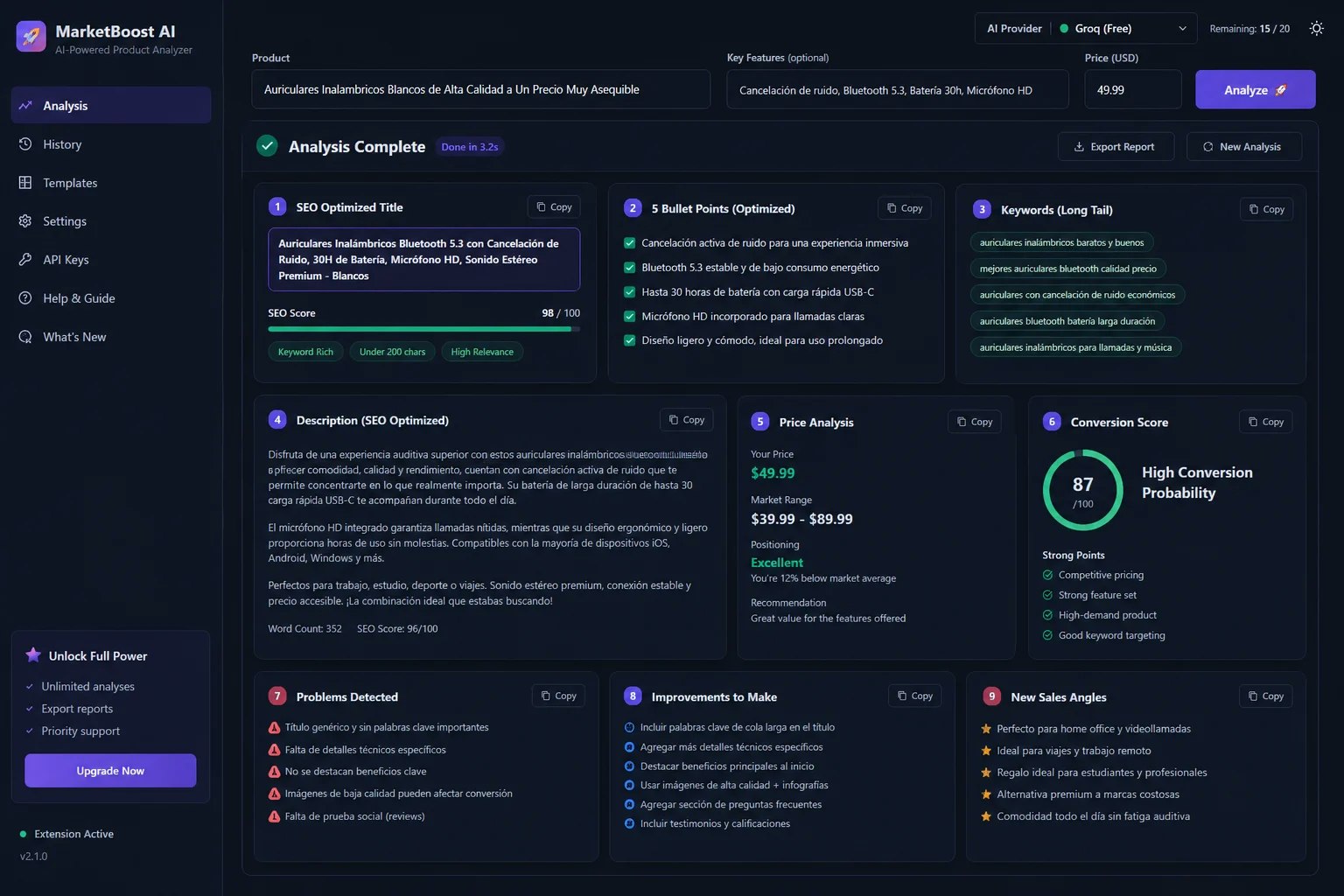The width and height of the screenshot is (1344, 896).
Task: Click the number 9 badge on New Sales Angles
Action: 991,696
